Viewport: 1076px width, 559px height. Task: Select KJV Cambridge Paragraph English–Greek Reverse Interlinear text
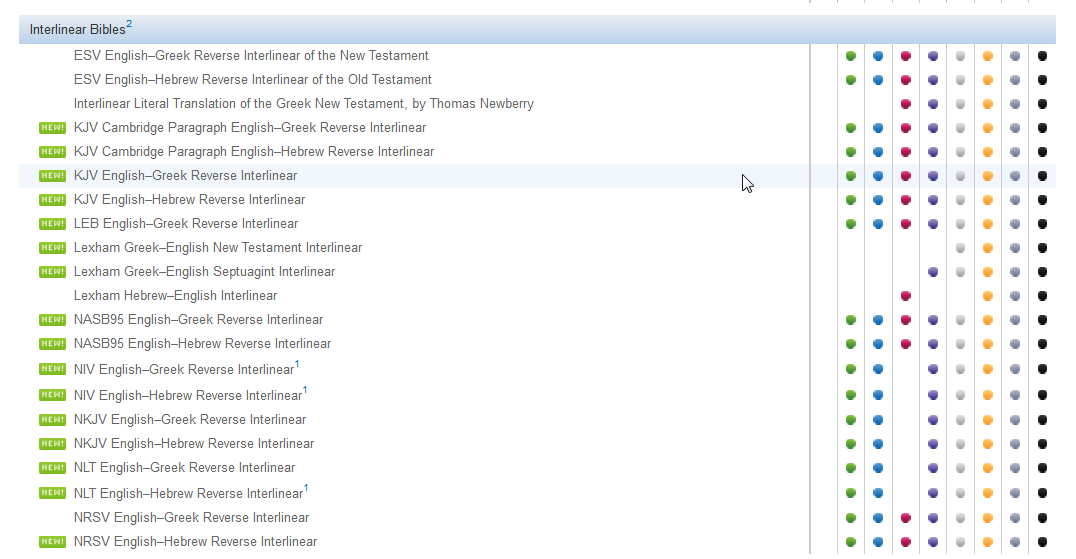[x=250, y=128]
